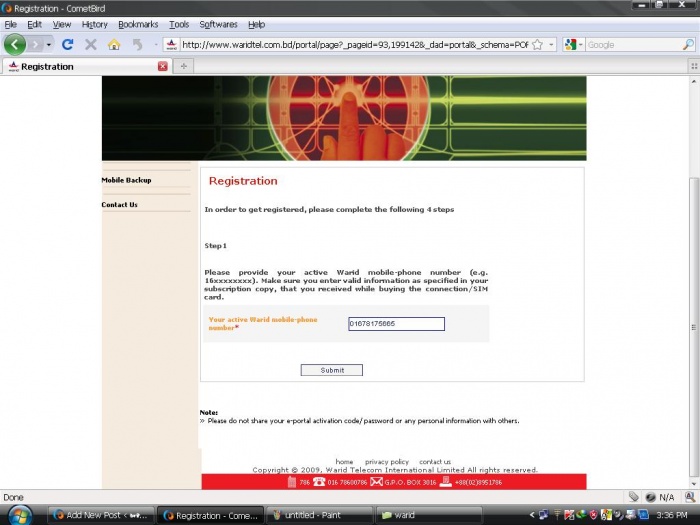Open the File menu

(x=11, y=25)
